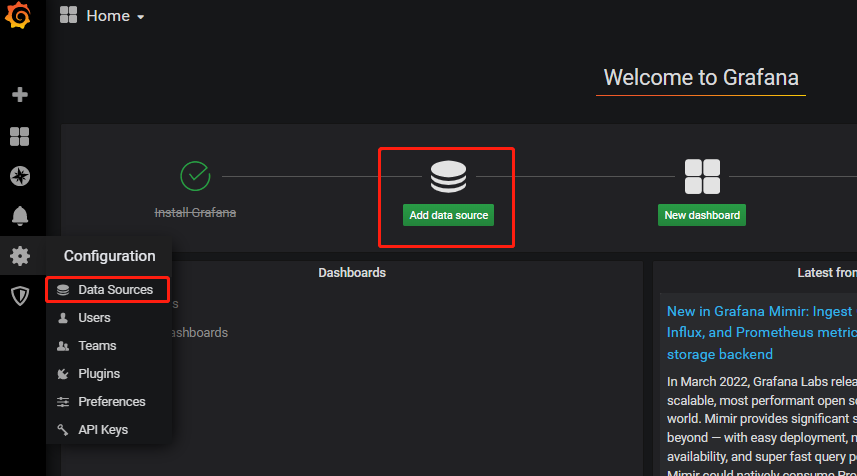The image size is (857, 476).
Task: Select Preferences in Configuration menu
Action: click(109, 402)
